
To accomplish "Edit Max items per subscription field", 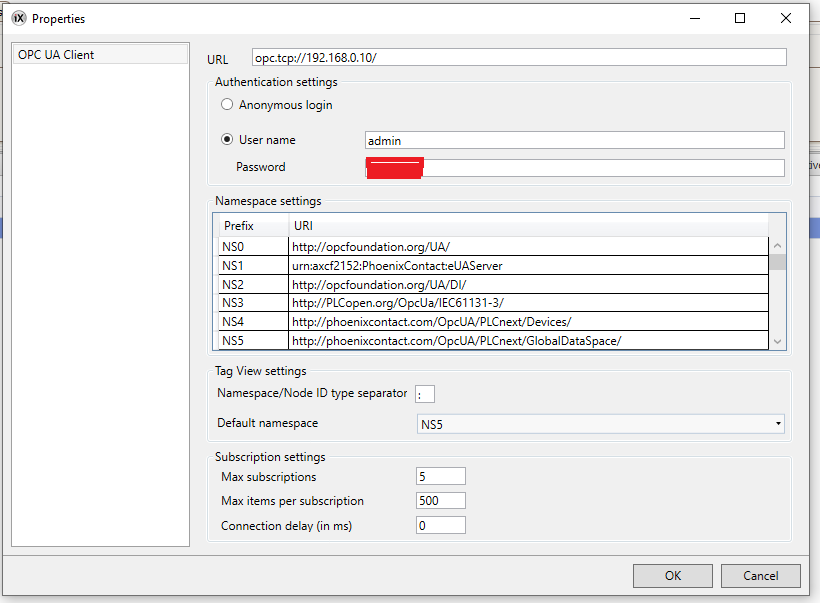I will tap(440, 500).
